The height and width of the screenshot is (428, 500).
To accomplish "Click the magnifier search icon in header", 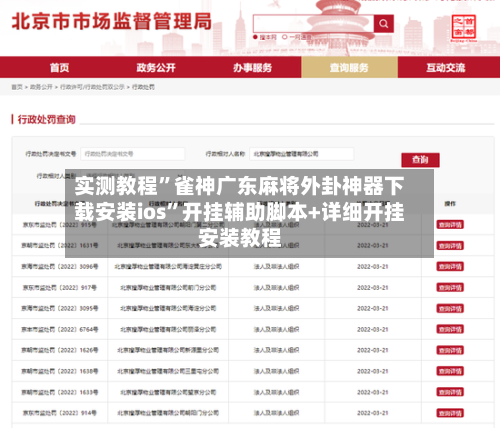I will click(384, 24).
